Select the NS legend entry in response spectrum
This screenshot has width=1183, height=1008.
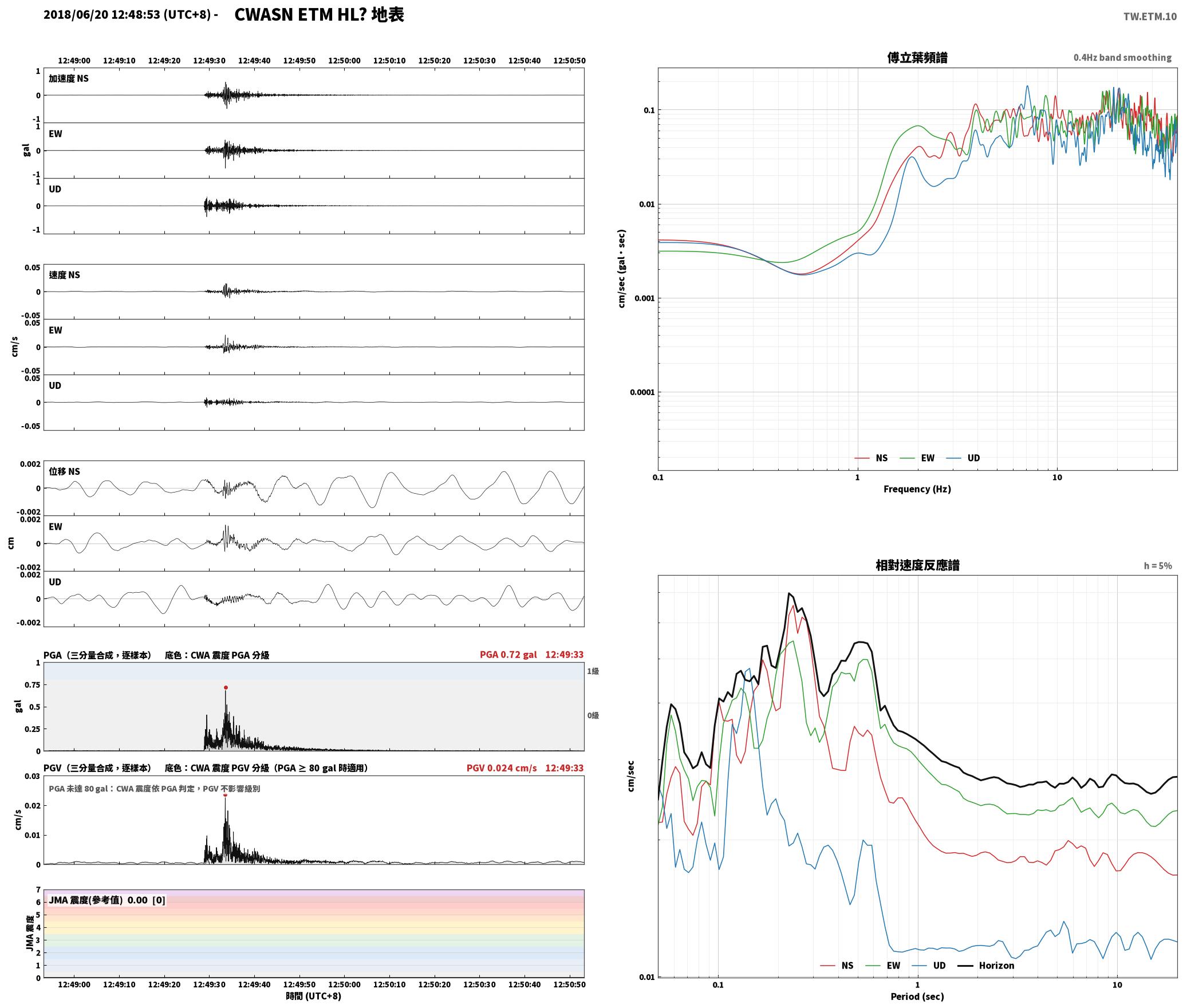pos(837,965)
